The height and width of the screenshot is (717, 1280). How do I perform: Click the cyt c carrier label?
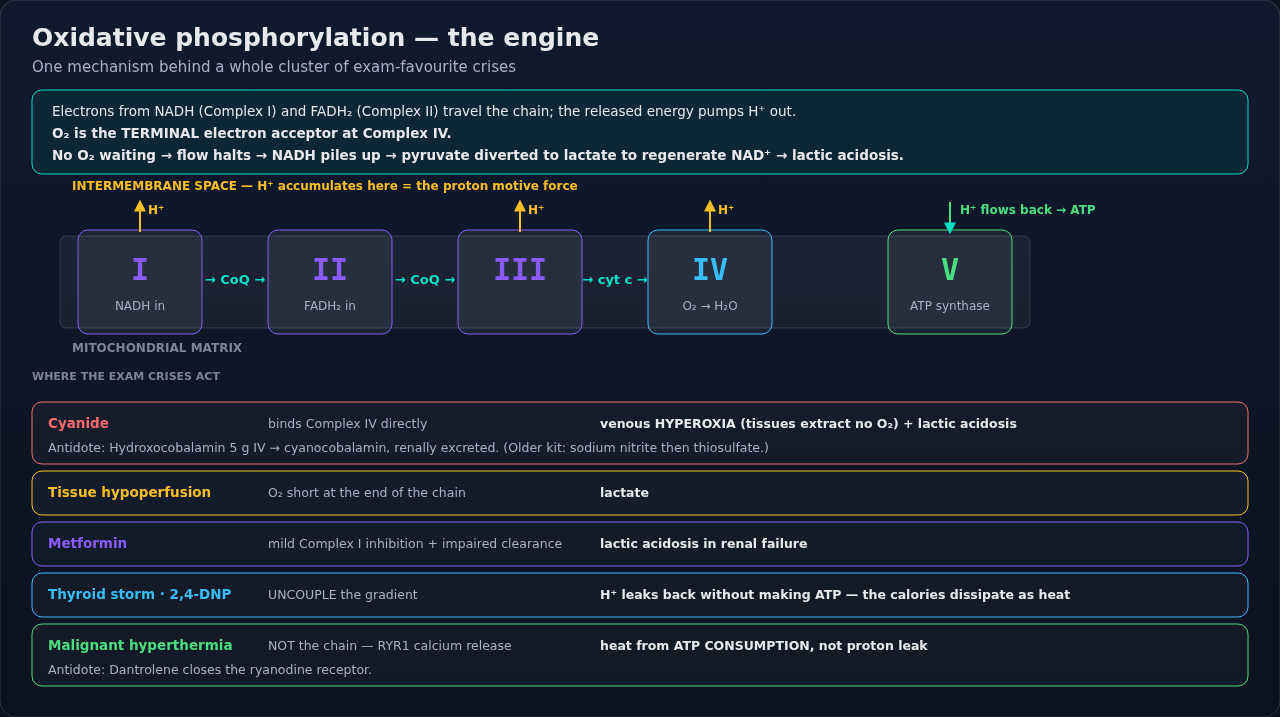tap(615, 280)
